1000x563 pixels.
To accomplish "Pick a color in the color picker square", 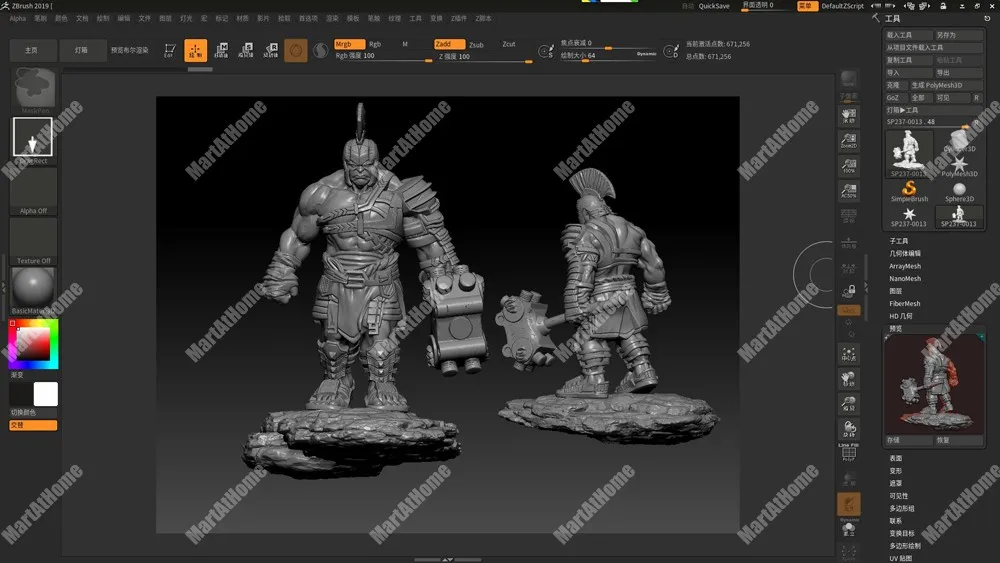I will point(33,344).
